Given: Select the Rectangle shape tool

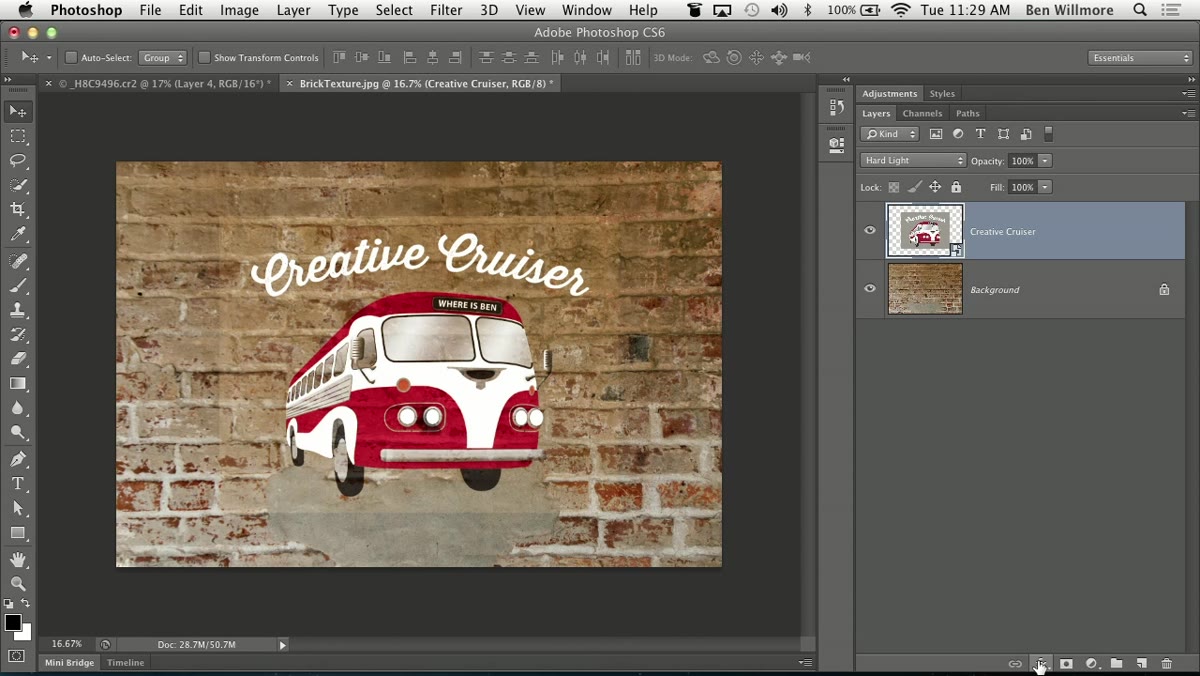Looking at the screenshot, I should point(18,533).
